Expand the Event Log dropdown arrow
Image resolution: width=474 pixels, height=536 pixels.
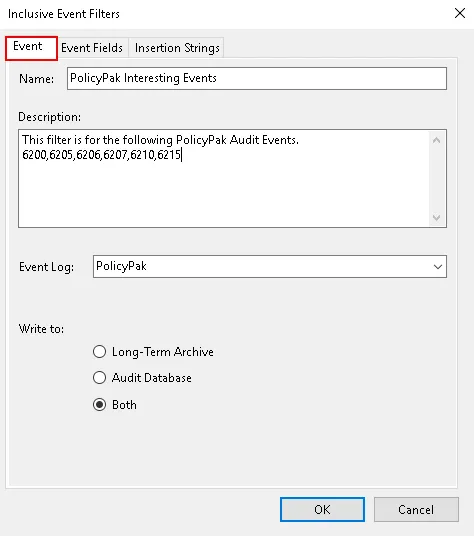click(x=438, y=267)
